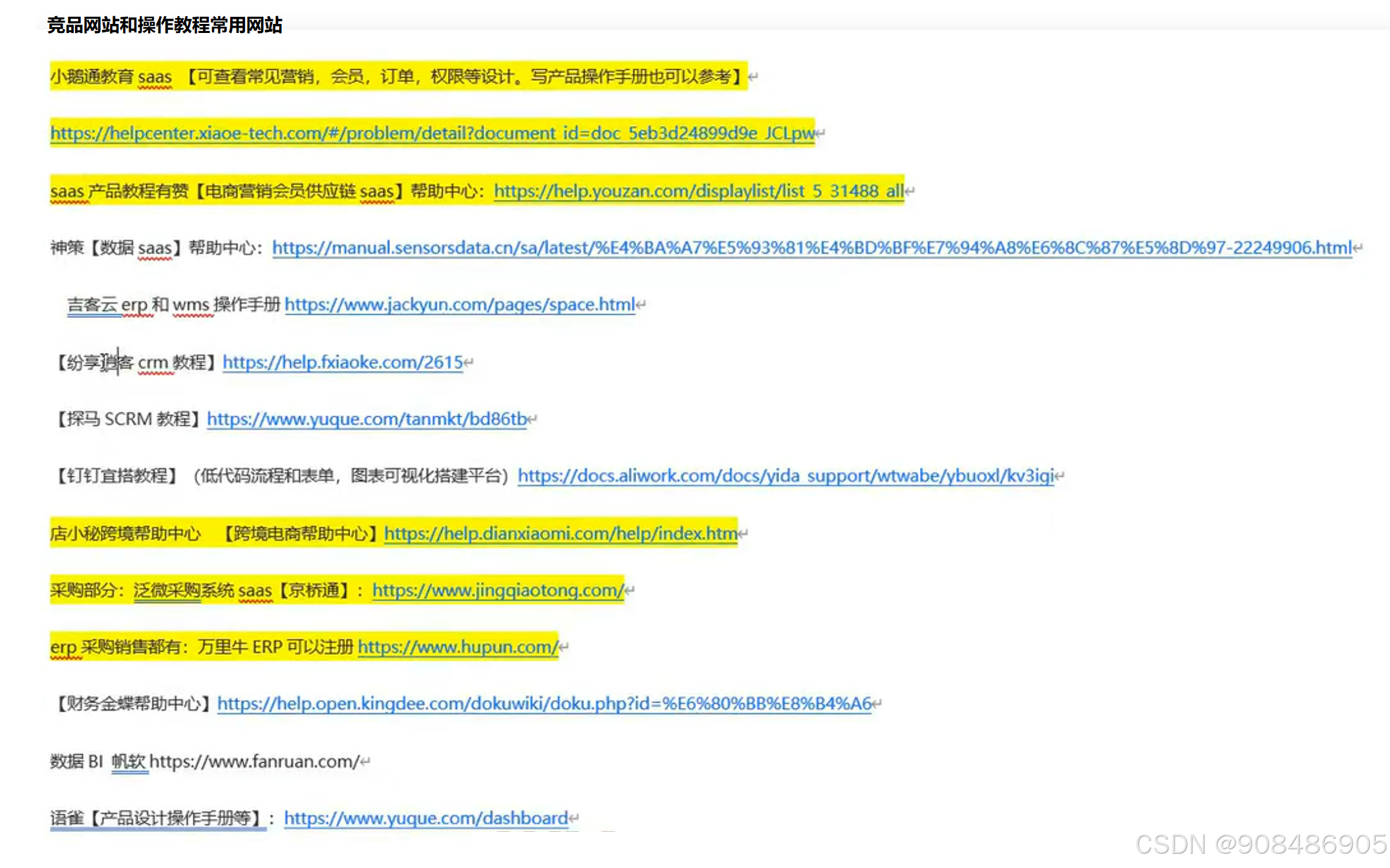
Task: Open the help.fxiaoke.com/2615 link
Action: pos(343,362)
